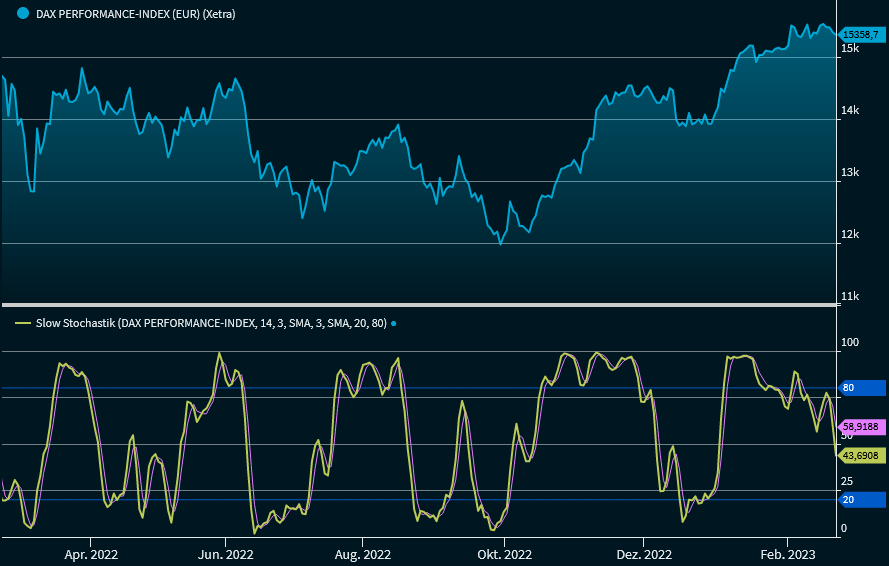Toggle the Slow Stochastik indicator legend text

pyautogui.click(x=210, y=323)
